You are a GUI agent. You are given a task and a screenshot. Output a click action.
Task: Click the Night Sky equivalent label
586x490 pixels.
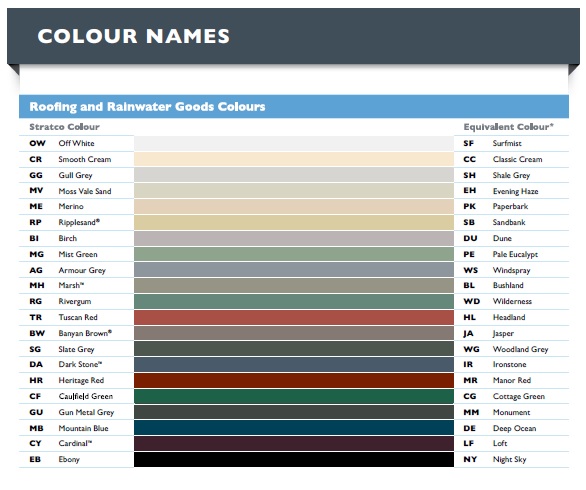(509, 459)
